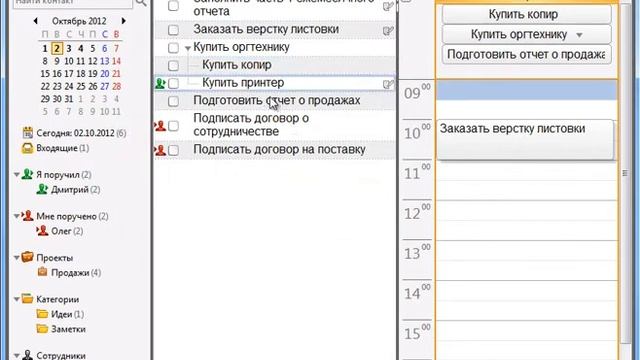Open Заказать верстку листовки event at 10:00
This screenshot has width=640, height=360.
[525, 139]
